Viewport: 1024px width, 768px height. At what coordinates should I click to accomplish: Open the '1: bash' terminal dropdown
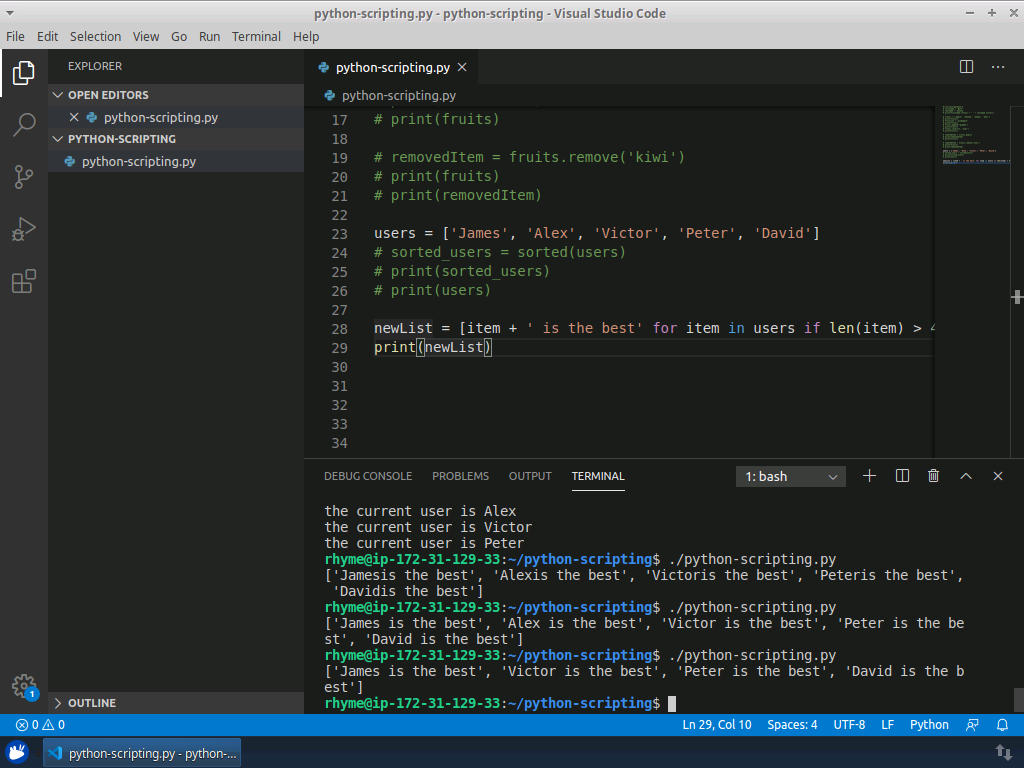[791, 477]
